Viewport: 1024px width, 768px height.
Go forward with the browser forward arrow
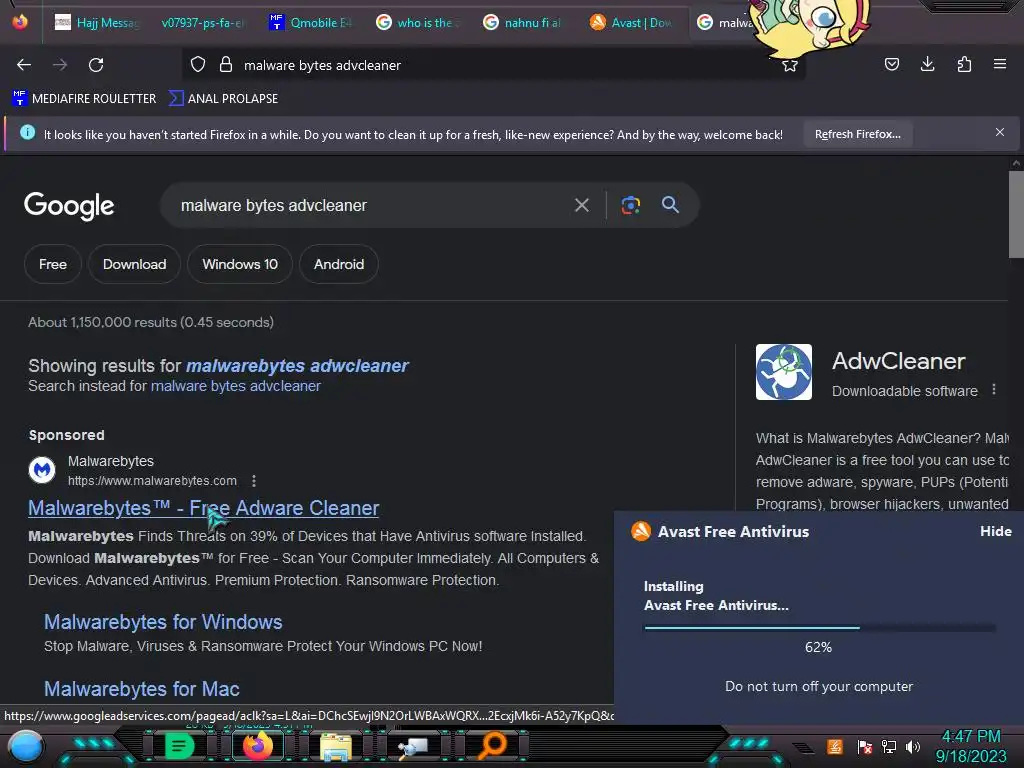pyautogui.click(x=60, y=65)
